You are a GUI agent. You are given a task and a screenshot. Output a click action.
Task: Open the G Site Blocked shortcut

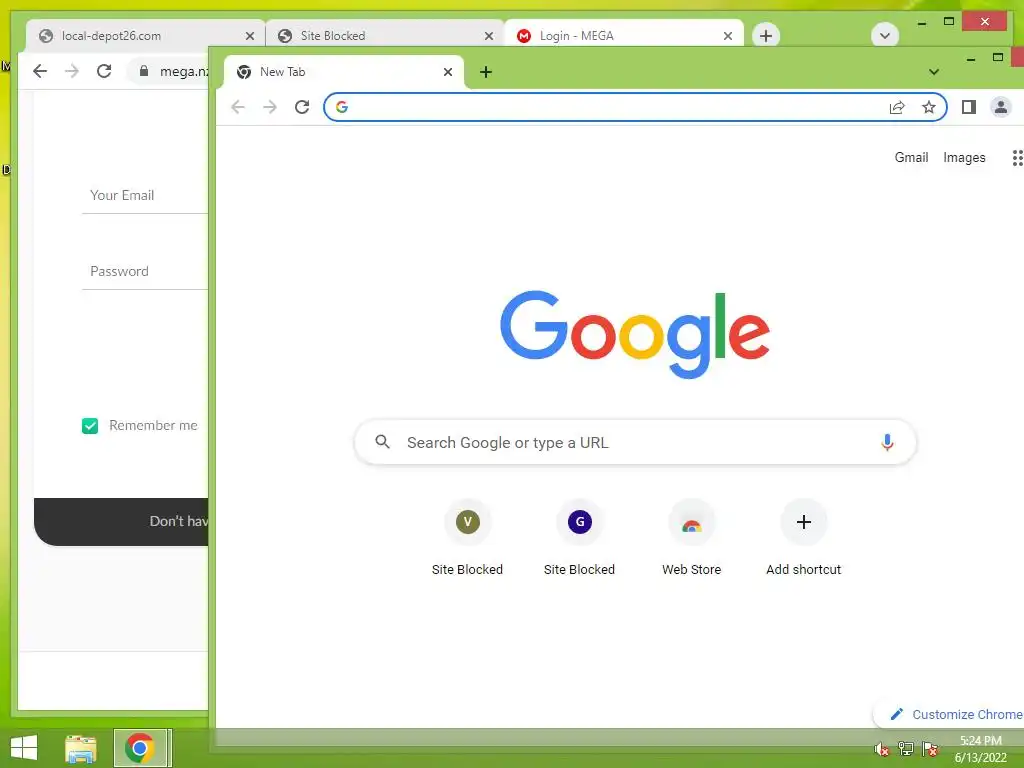(579, 539)
